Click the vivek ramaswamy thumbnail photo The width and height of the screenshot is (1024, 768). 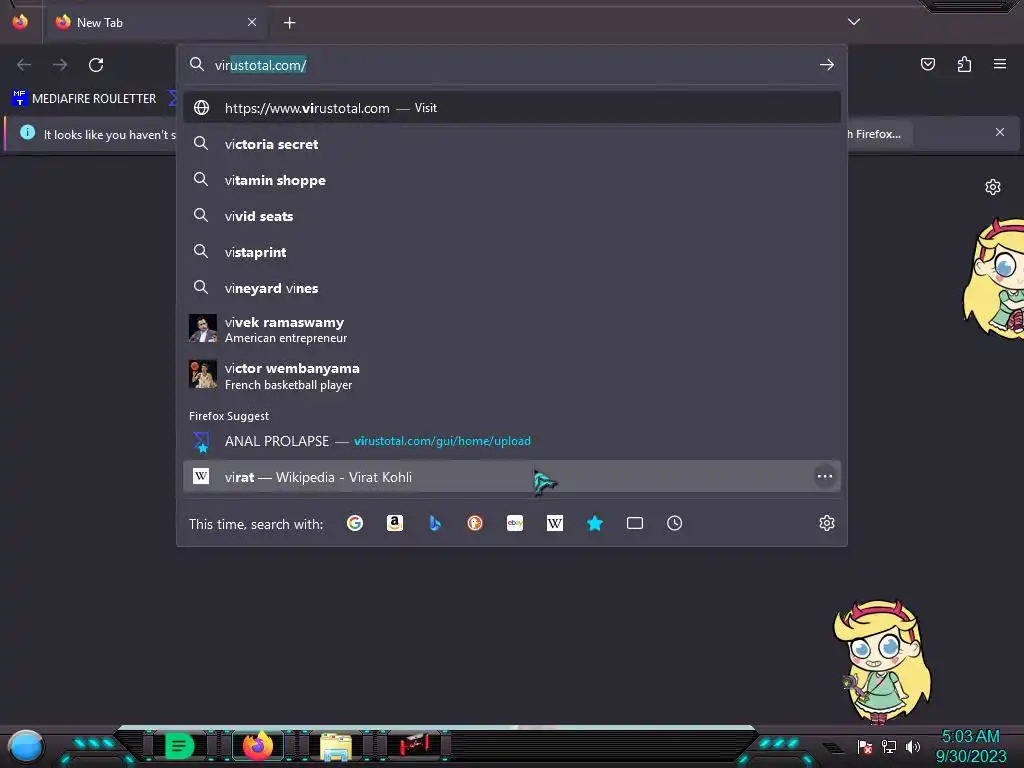202,328
